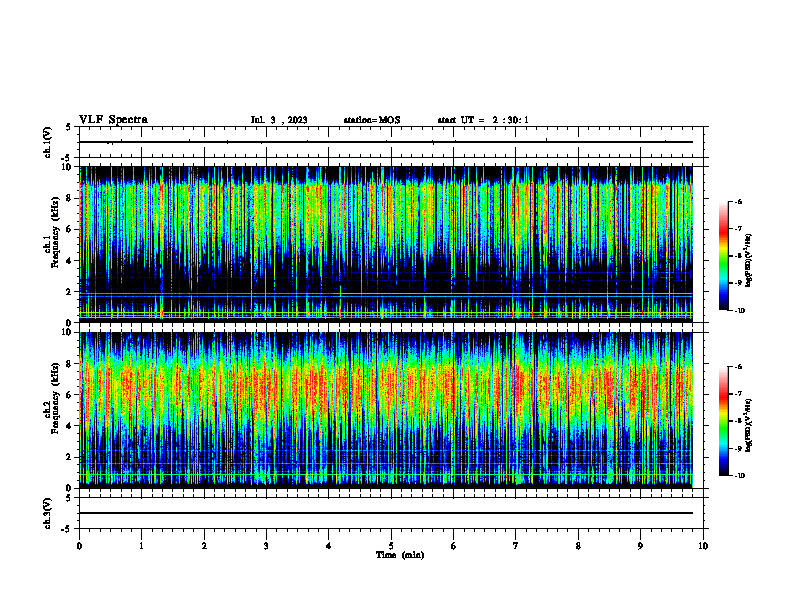
Task: Click the time-axis tick label "5"
Action: 391,546
